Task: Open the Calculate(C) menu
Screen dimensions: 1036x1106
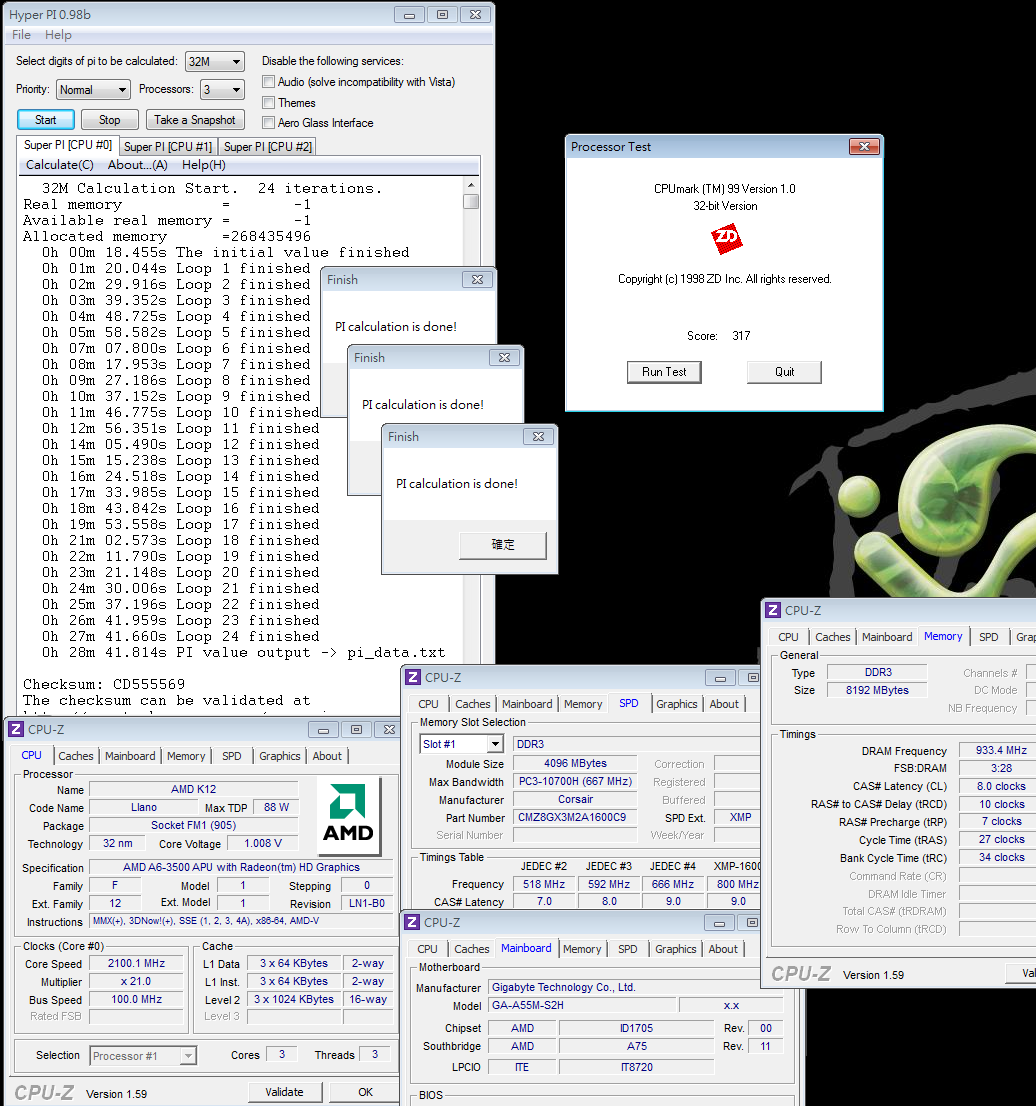Action: (59, 164)
